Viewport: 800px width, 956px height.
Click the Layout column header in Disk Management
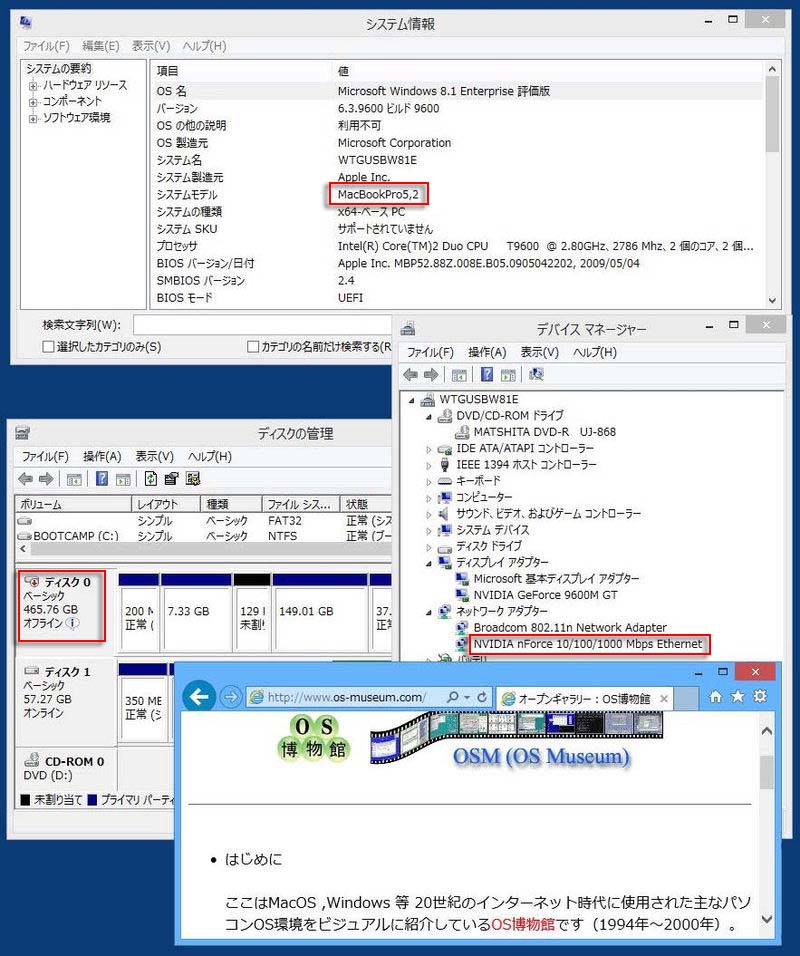[166, 504]
